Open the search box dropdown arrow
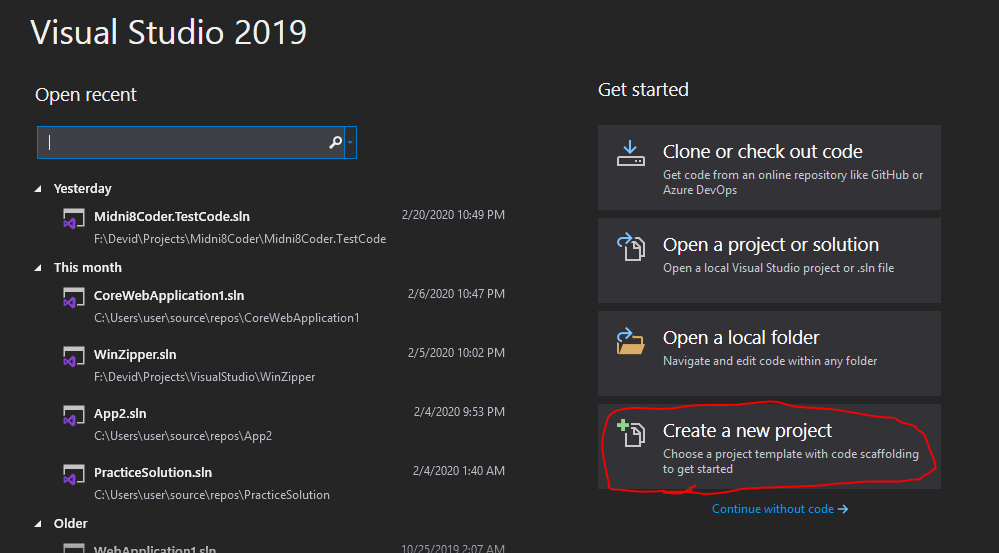999x553 pixels. pos(350,142)
